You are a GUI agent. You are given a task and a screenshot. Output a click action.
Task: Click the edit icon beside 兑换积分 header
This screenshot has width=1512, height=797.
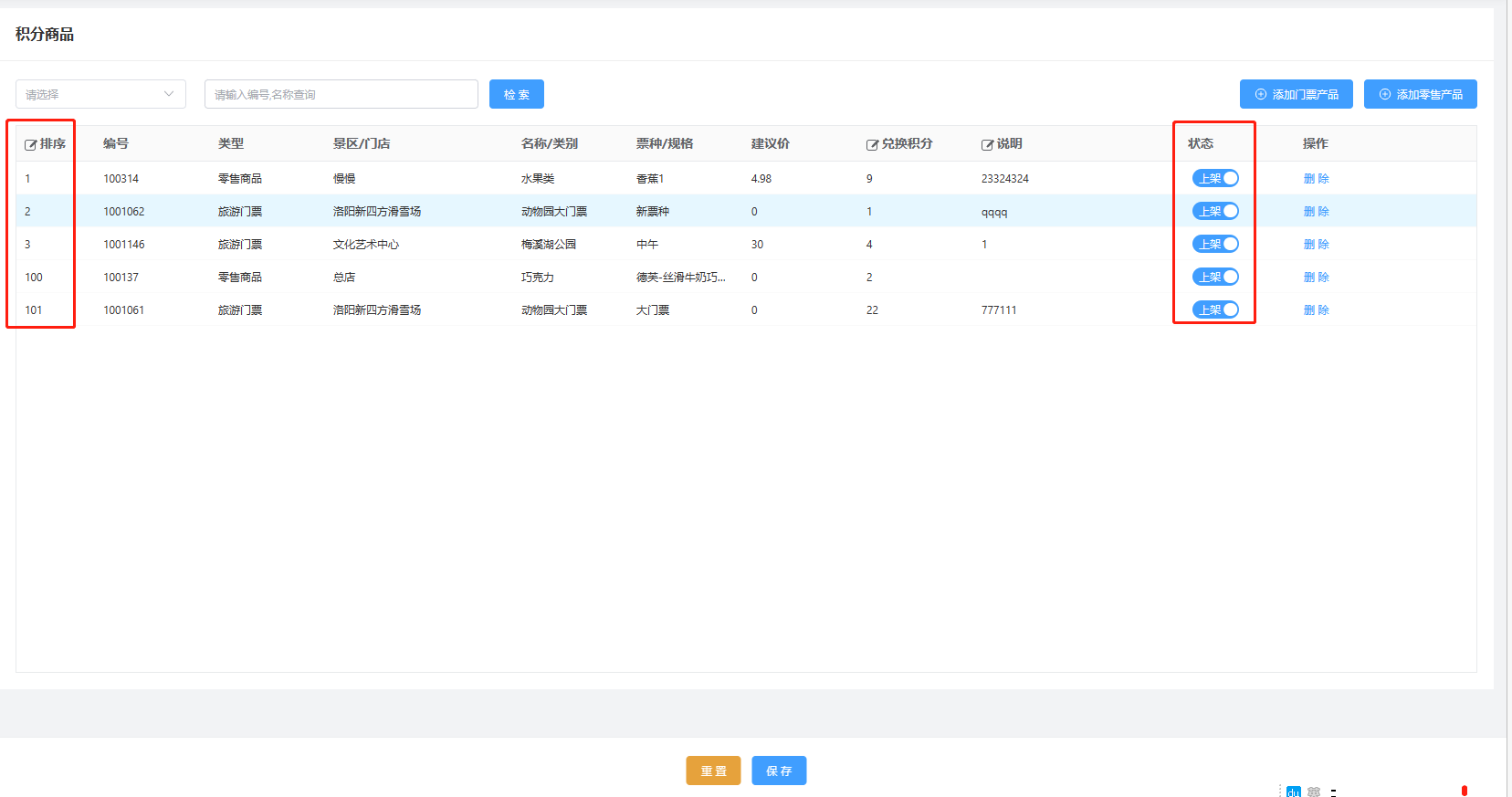coord(872,144)
